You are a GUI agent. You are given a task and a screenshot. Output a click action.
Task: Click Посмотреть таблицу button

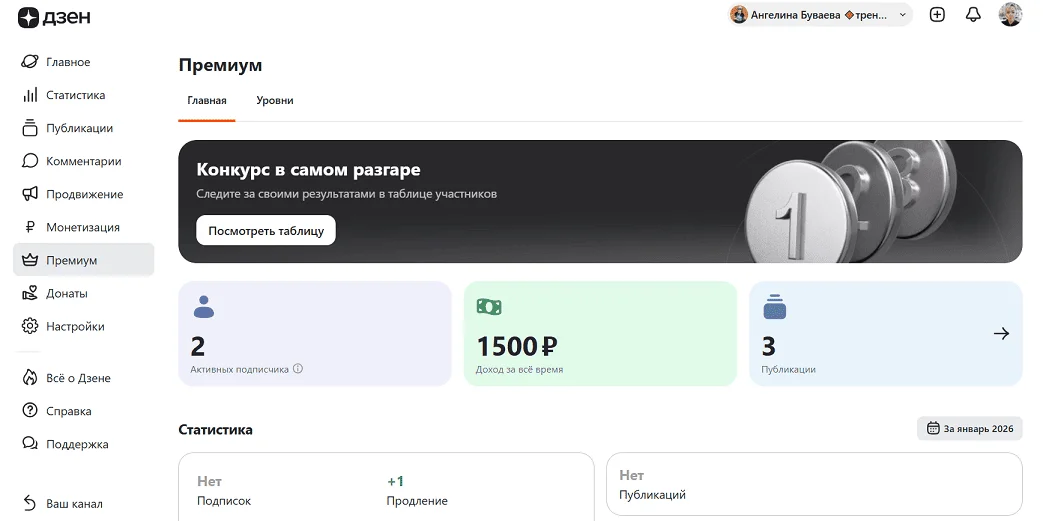[266, 231]
